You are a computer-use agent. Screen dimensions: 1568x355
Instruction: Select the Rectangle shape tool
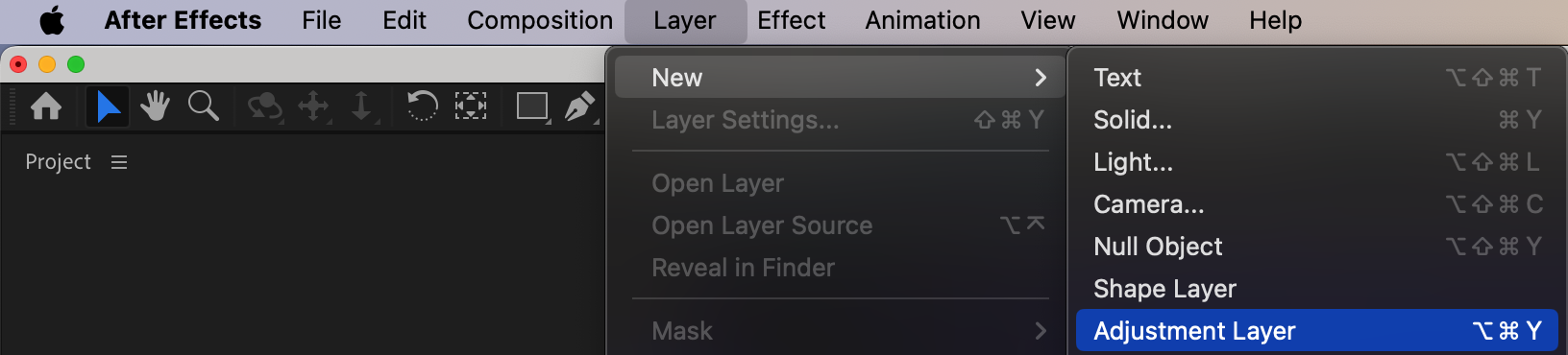click(x=532, y=106)
